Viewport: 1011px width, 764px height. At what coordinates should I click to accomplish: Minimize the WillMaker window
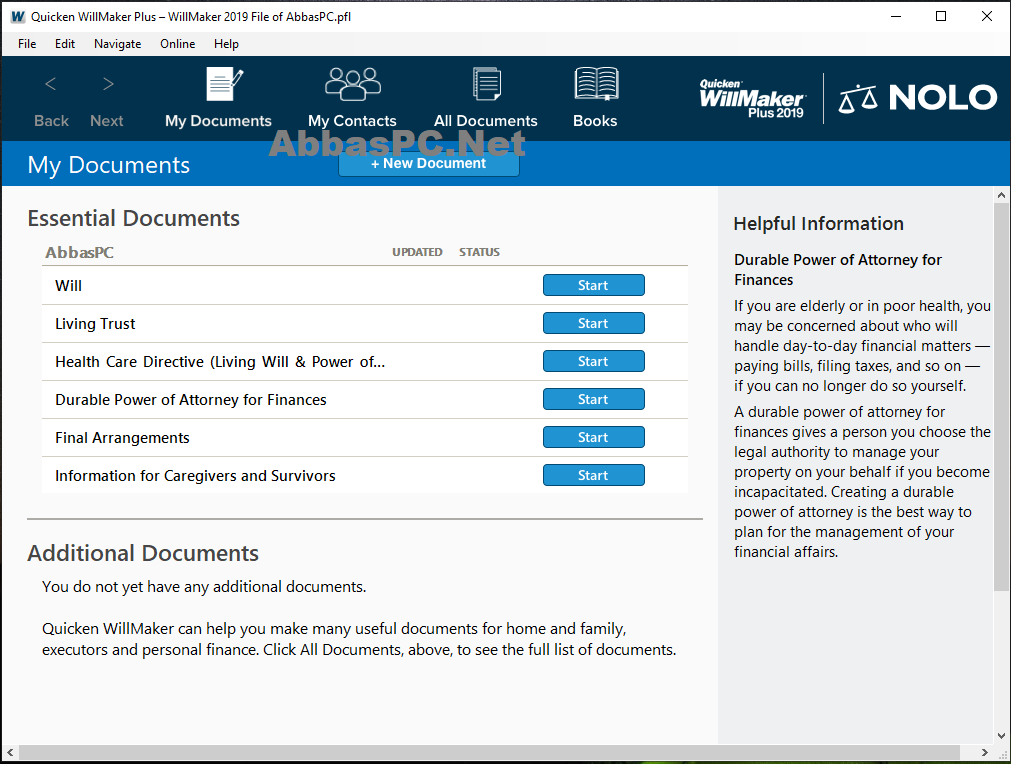click(x=896, y=17)
